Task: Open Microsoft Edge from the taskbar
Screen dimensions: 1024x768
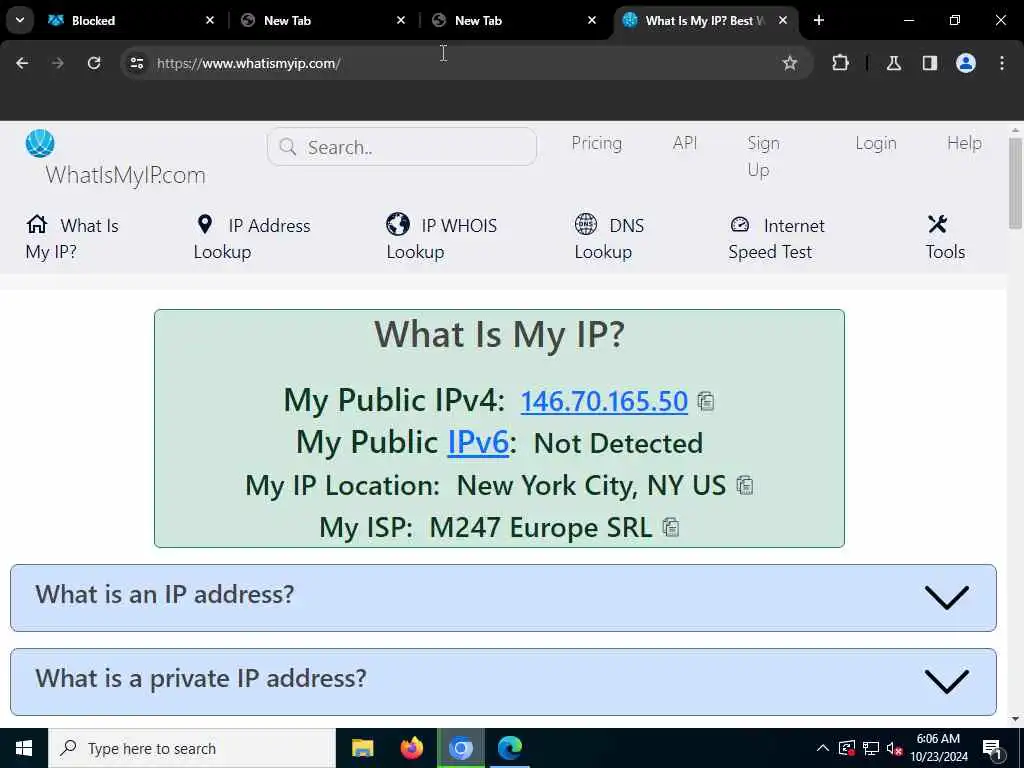Action: tap(509, 748)
